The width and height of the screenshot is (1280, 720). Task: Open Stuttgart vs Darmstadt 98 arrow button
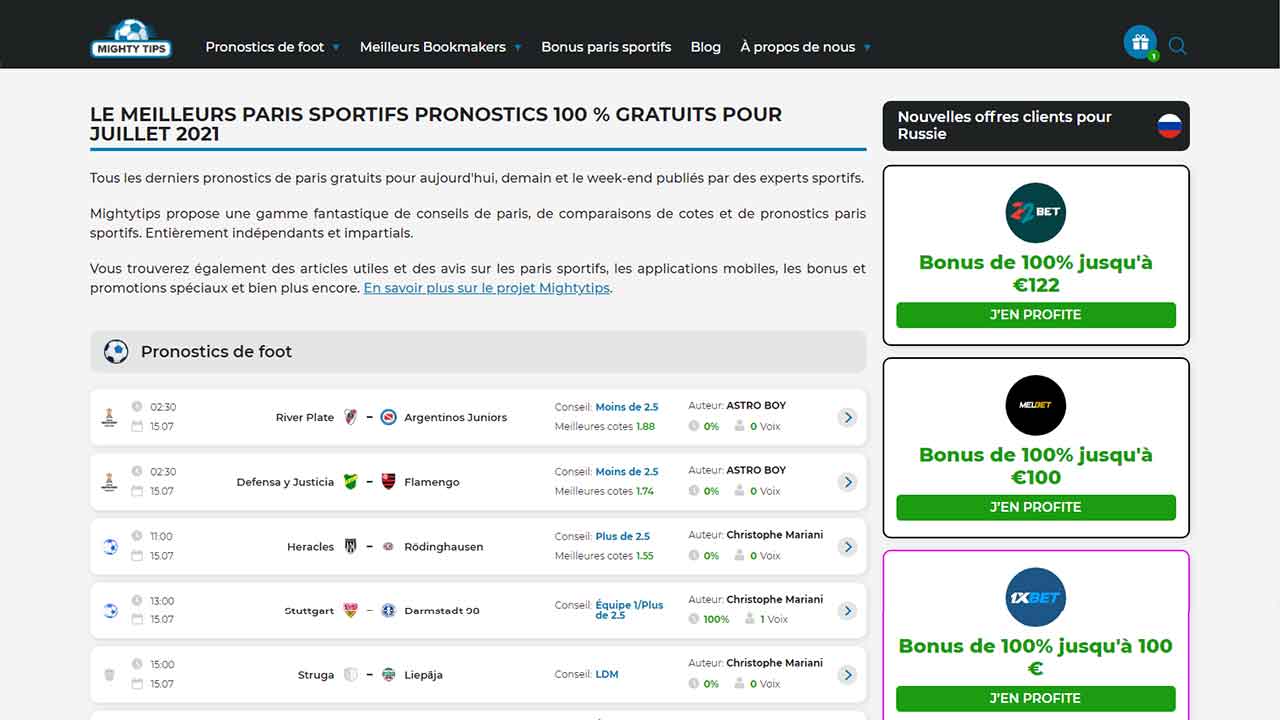point(847,611)
